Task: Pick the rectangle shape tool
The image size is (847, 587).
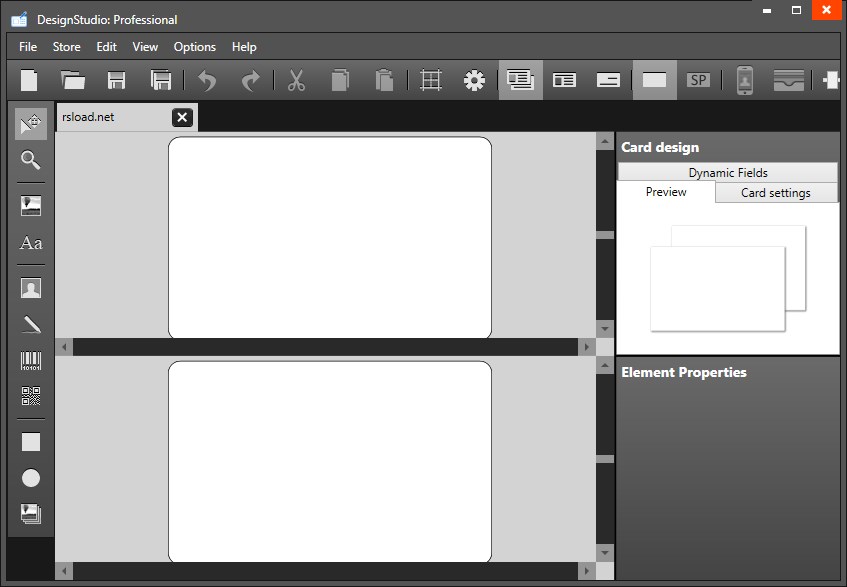Action: coord(30,441)
